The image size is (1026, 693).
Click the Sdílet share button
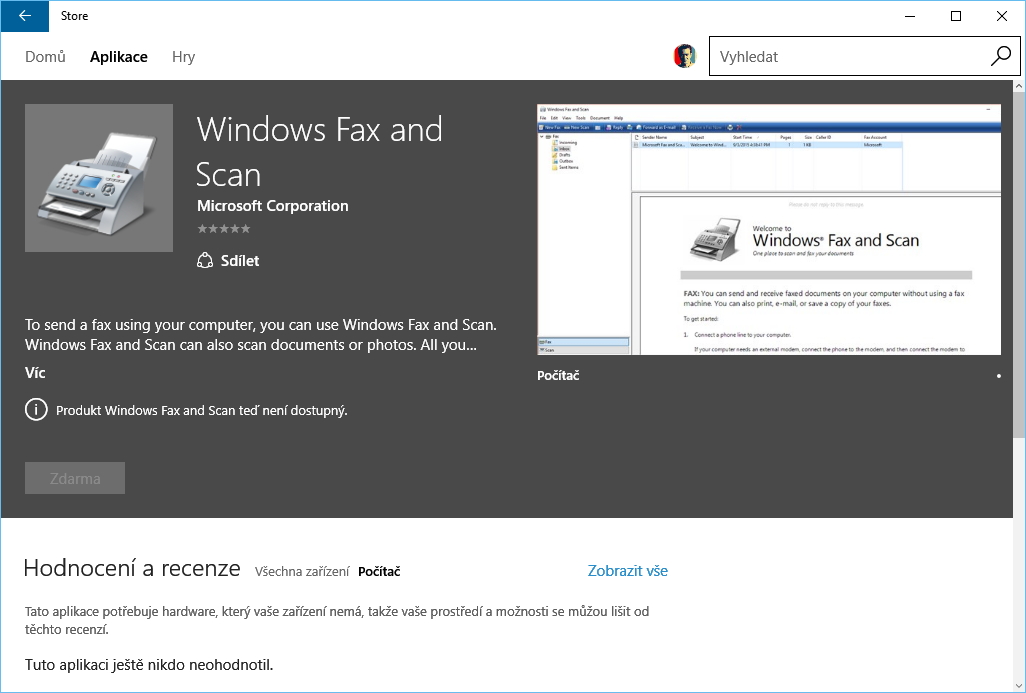[x=228, y=260]
